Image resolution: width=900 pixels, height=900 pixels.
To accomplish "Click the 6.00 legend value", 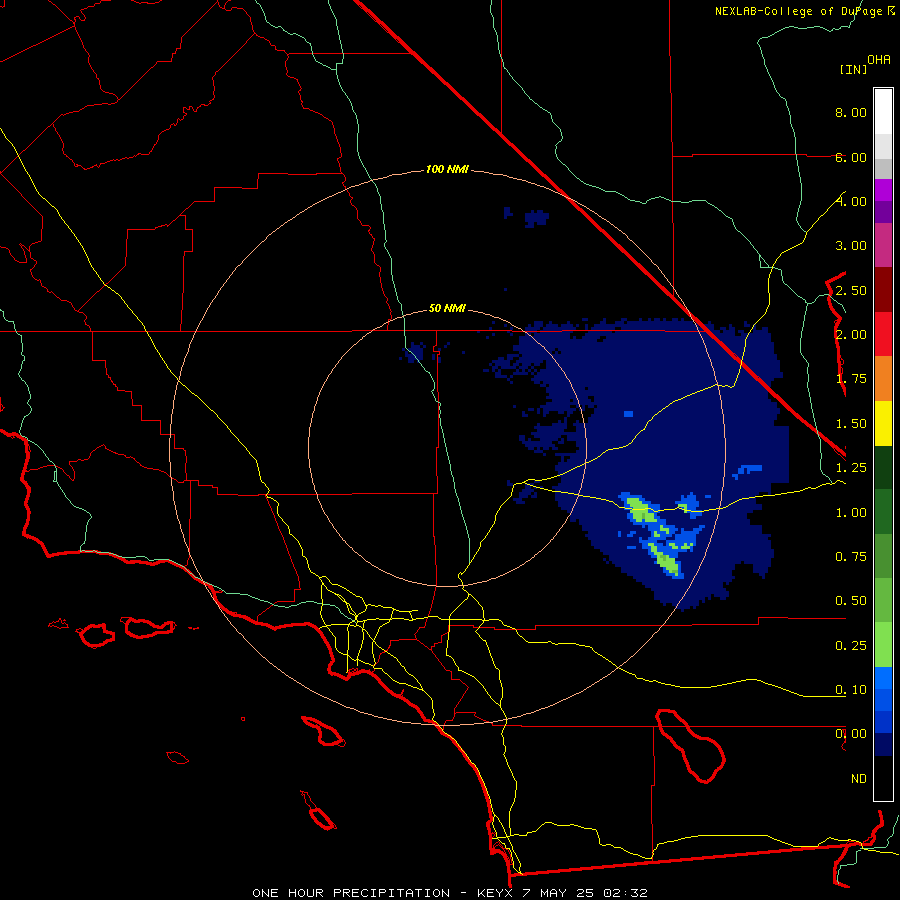I will pos(851,157).
